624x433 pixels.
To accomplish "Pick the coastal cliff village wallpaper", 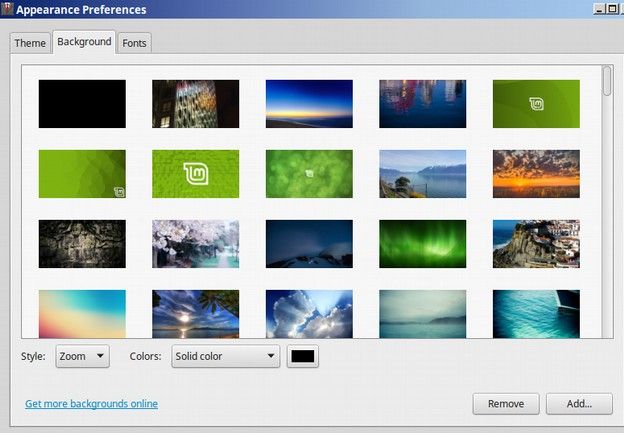I will 536,244.
